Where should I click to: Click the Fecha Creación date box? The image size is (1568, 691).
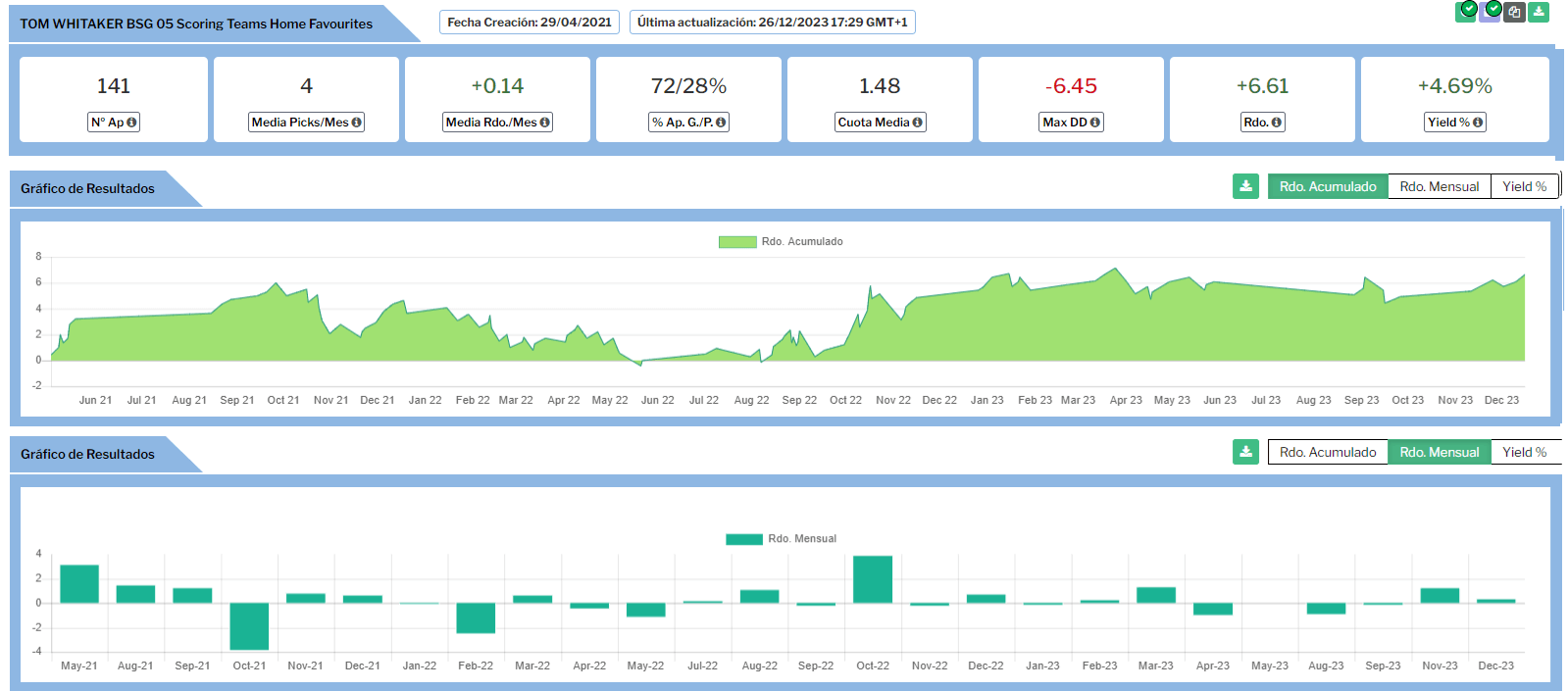pyautogui.click(x=530, y=22)
